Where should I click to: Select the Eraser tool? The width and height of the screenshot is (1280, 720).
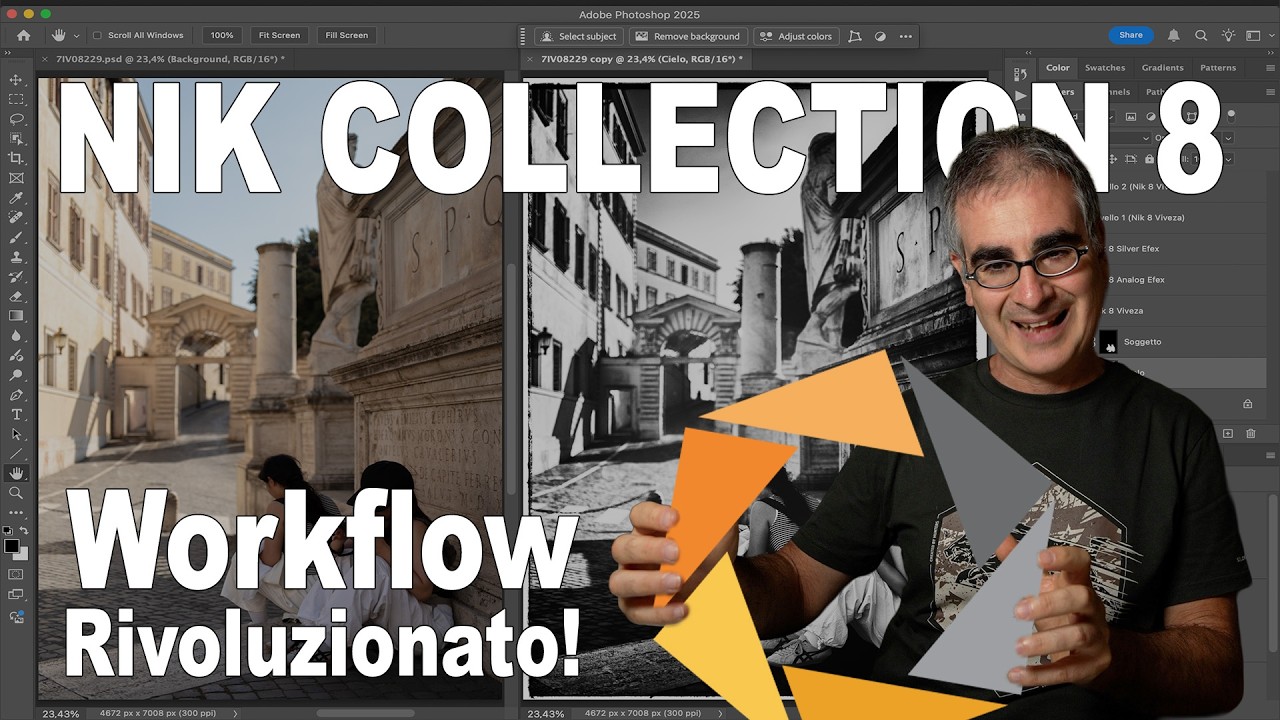16,296
